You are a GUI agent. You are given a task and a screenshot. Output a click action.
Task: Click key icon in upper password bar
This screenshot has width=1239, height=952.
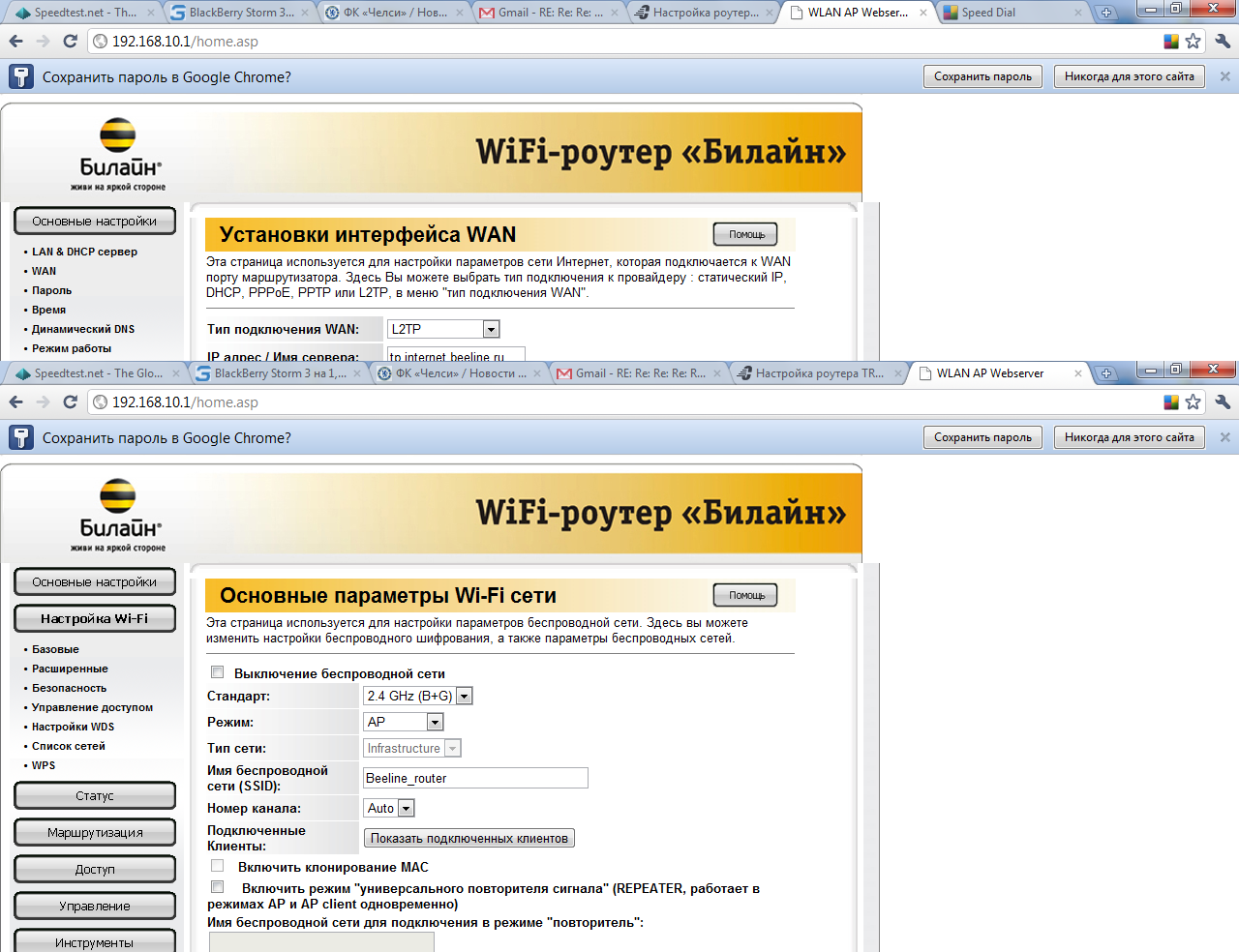(20, 76)
